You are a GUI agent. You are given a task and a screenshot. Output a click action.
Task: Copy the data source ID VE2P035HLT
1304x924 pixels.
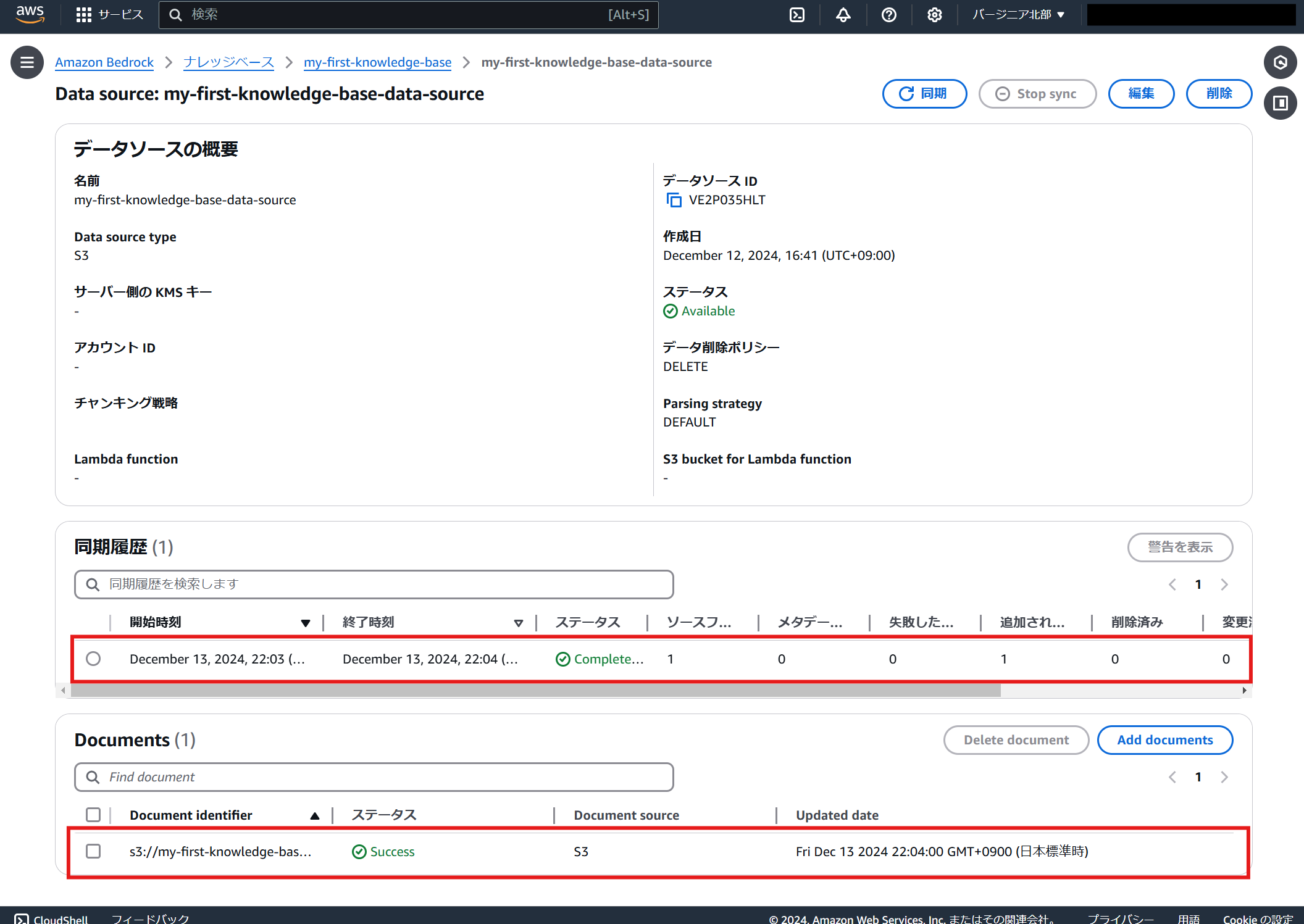(674, 200)
